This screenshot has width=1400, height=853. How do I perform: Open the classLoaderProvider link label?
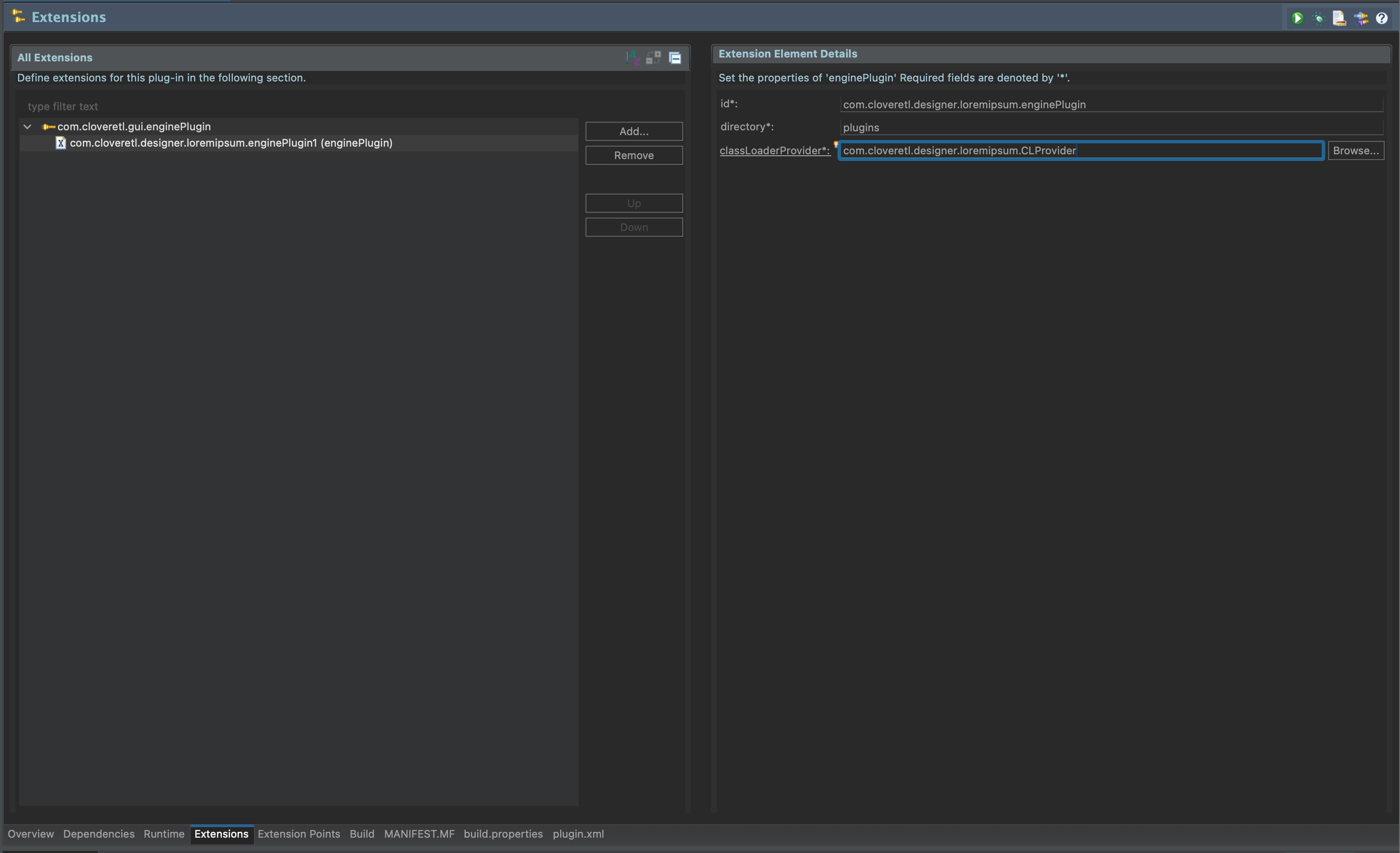click(774, 150)
